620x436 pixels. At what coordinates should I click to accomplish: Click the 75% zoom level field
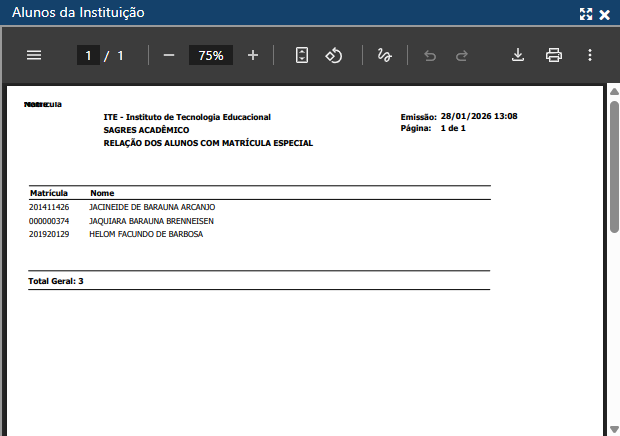pos(211,56)
